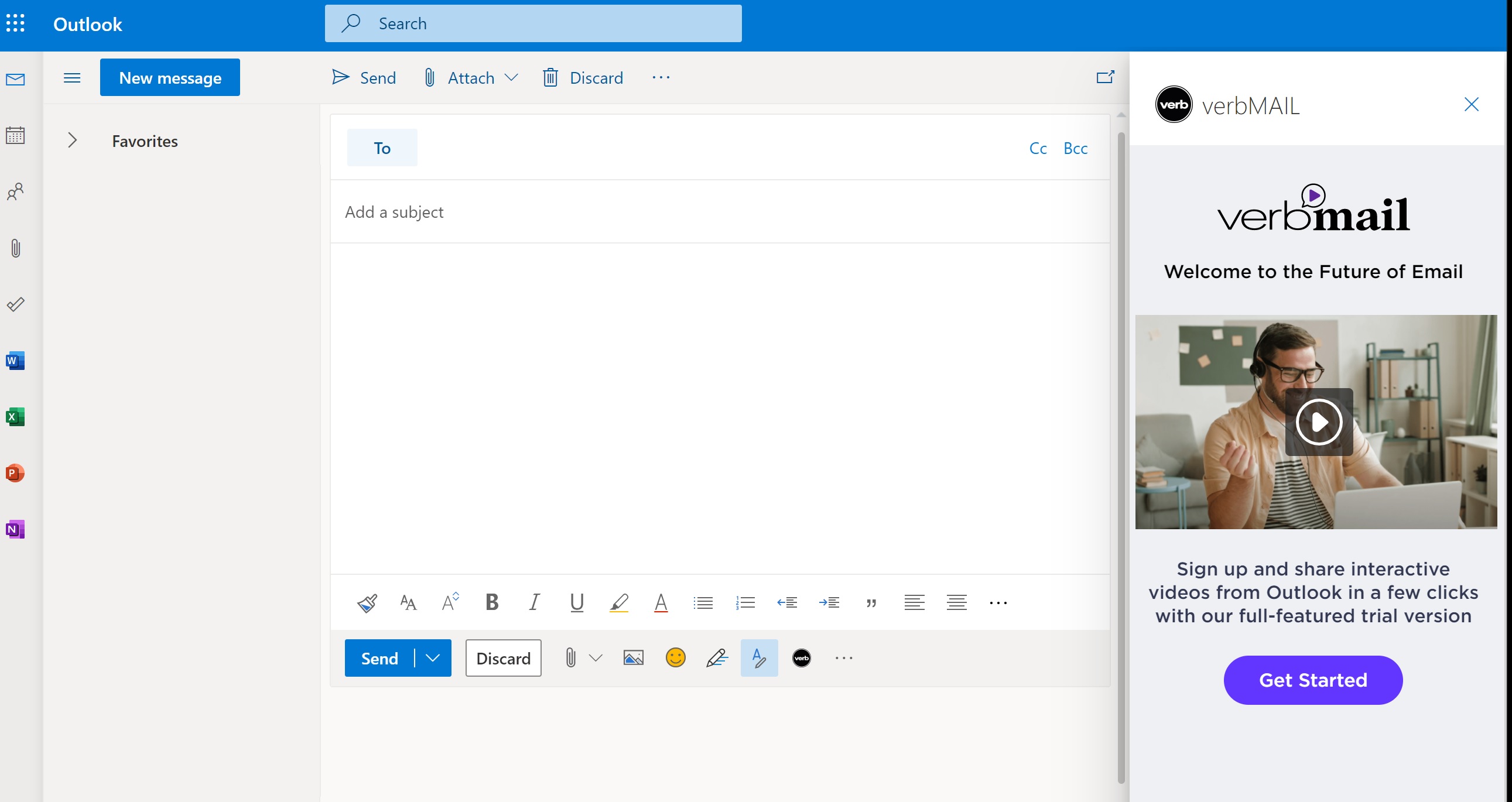Open People contacts in sidebar

coord(15,191)
